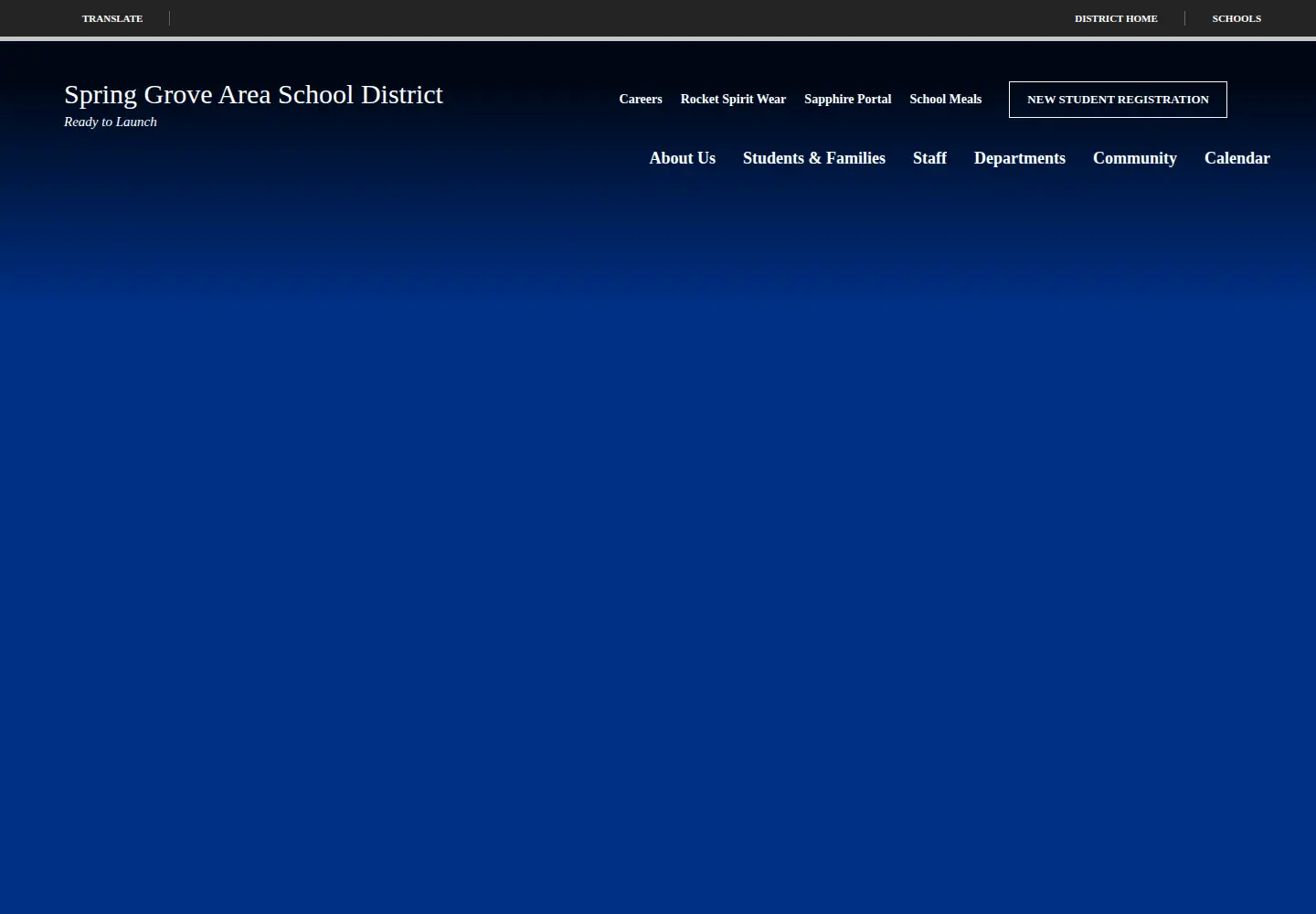Visit Rocket Spirit Wear
Viewport: 1316px width, 914px height.
pos(733,100)
